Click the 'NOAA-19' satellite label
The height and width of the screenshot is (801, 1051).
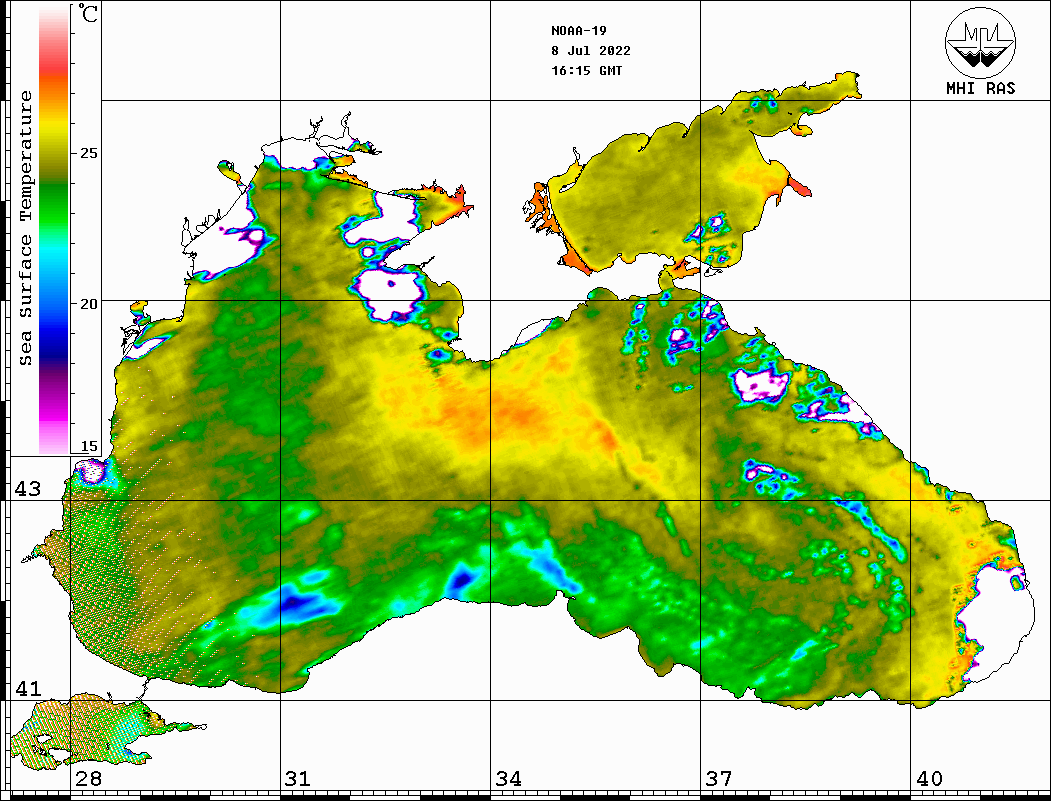(578, 31)
